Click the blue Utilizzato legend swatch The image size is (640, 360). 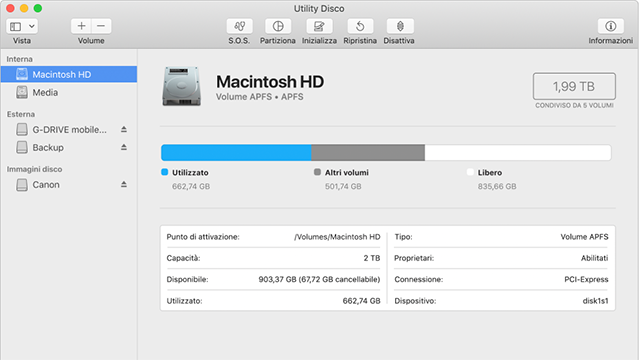164,172
